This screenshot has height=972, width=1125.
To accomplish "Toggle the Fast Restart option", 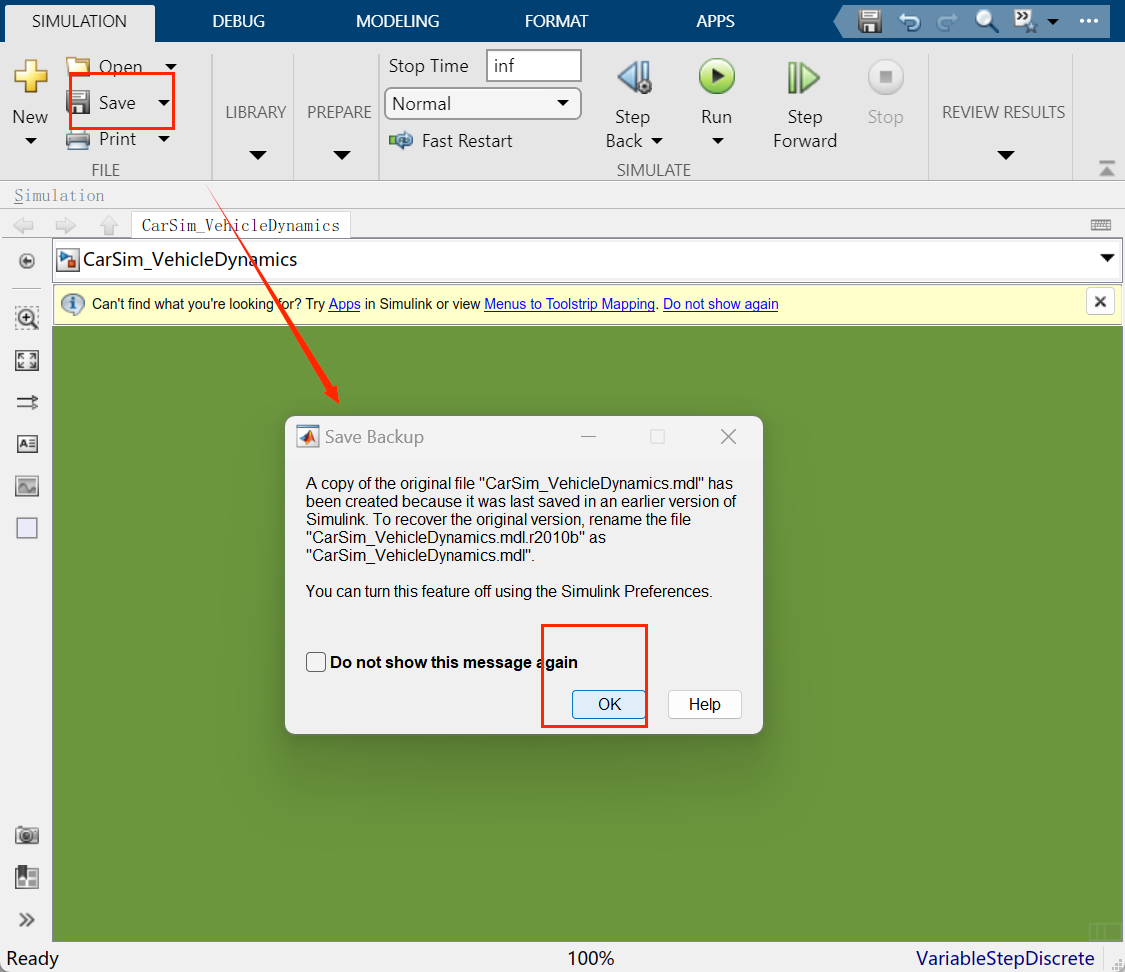I will point(451,141).
